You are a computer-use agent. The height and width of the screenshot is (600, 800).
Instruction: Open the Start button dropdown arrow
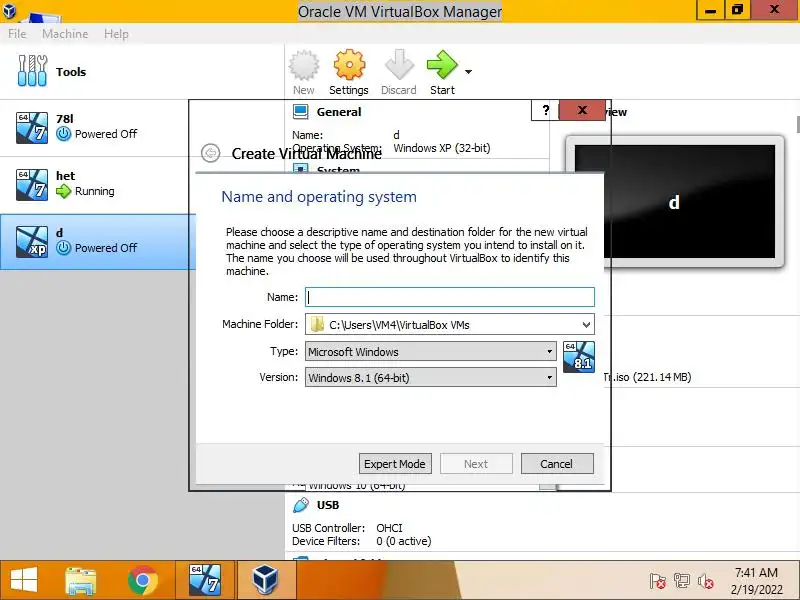pyautogui.click(x=468, y=72)
